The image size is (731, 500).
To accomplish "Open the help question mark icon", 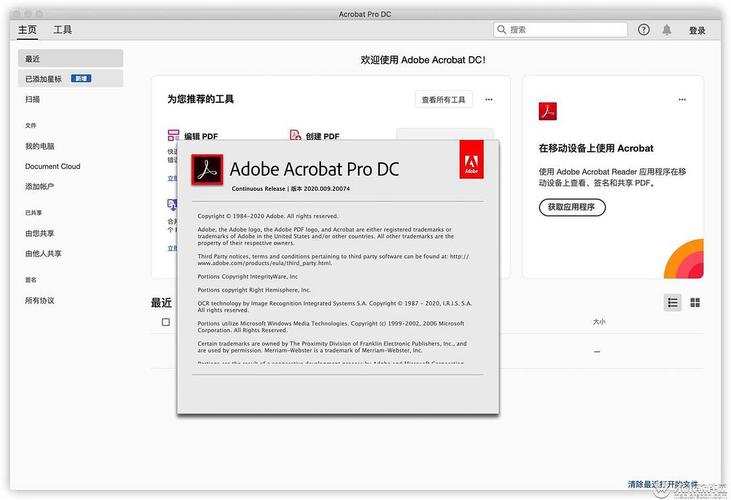I will (x=644, y=30).
